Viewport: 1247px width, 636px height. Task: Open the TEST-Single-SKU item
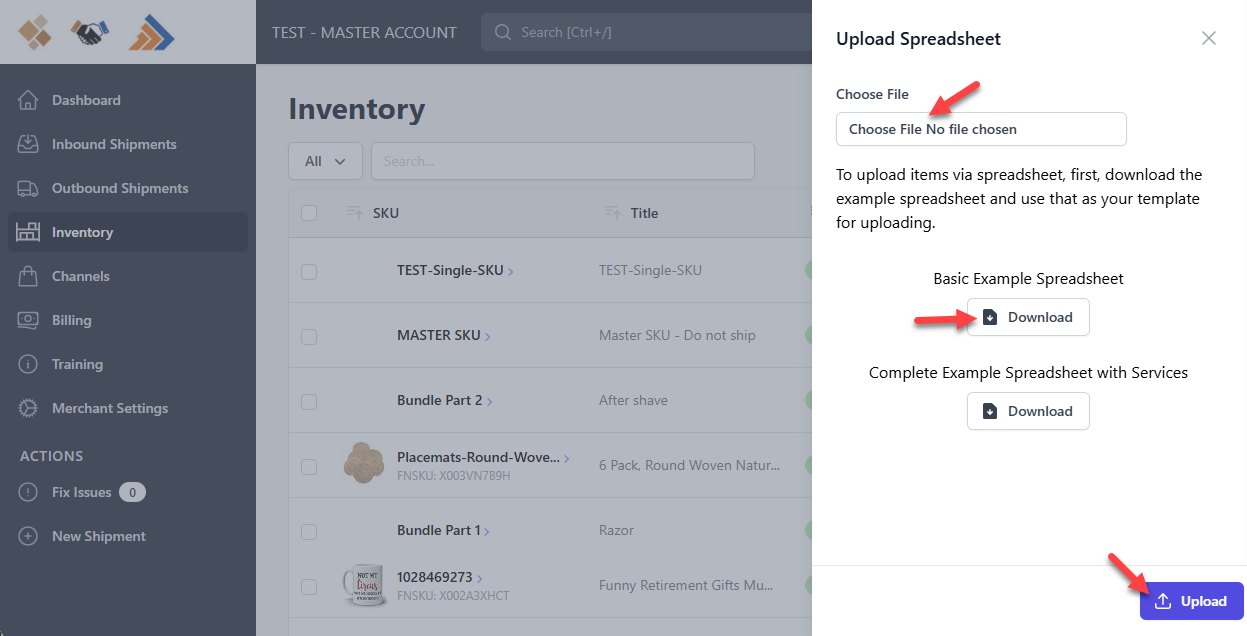click(455, 270)
